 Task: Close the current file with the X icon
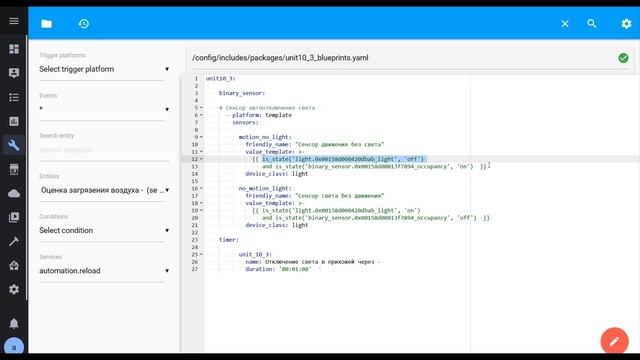point(565,24)
